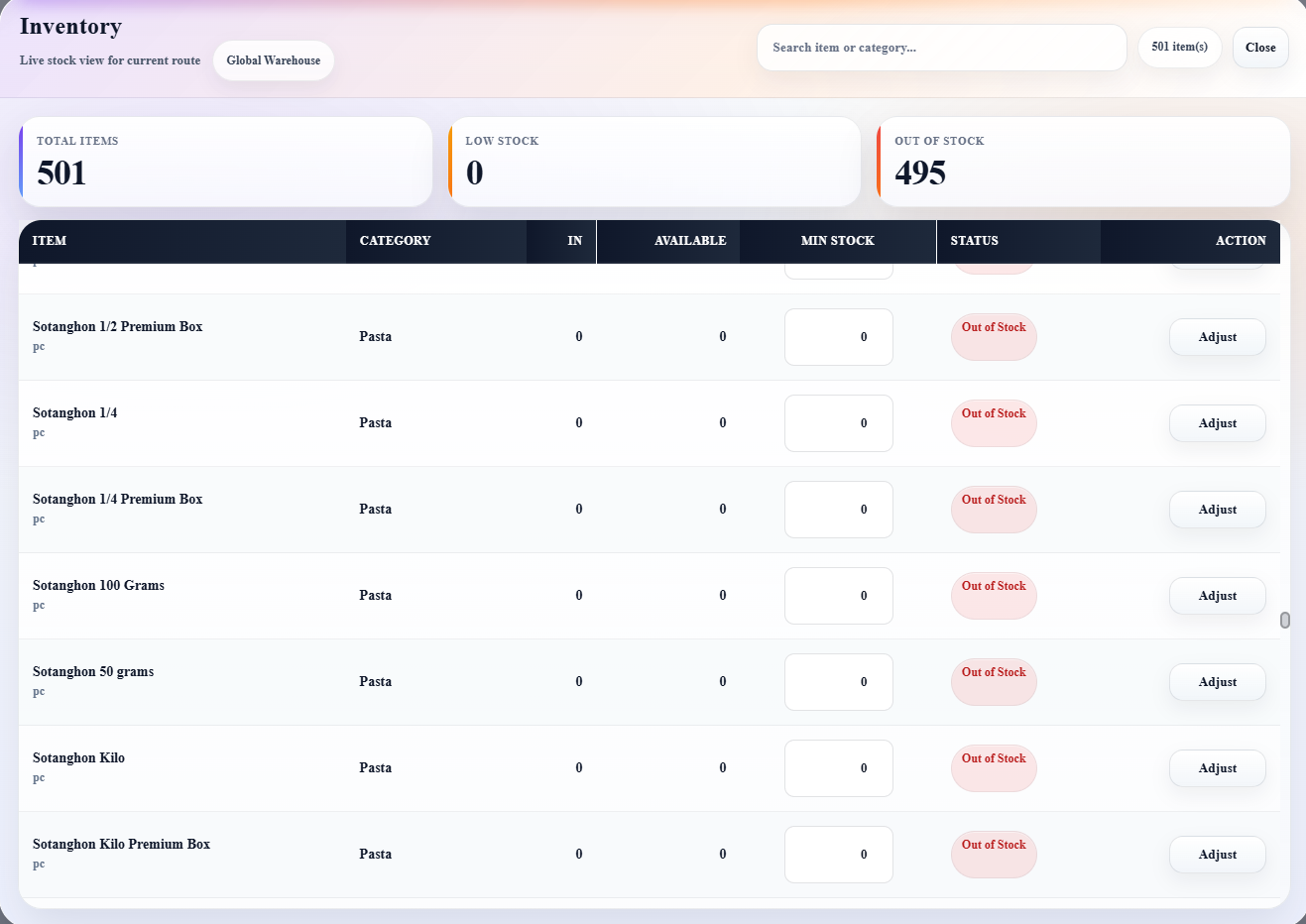This screenshot has width=1306, height=924.
Task: Click Out of Stock badge for Sotanghon Kilo Premium Box
Action: 994,855
